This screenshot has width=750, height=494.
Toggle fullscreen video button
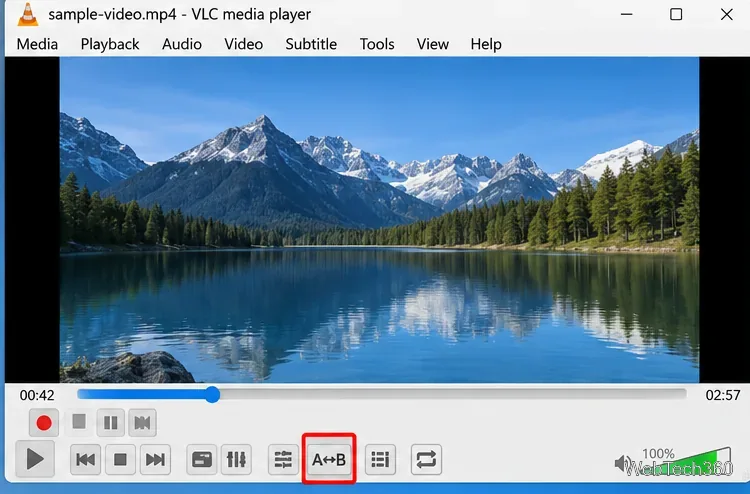tap(201, 460)
